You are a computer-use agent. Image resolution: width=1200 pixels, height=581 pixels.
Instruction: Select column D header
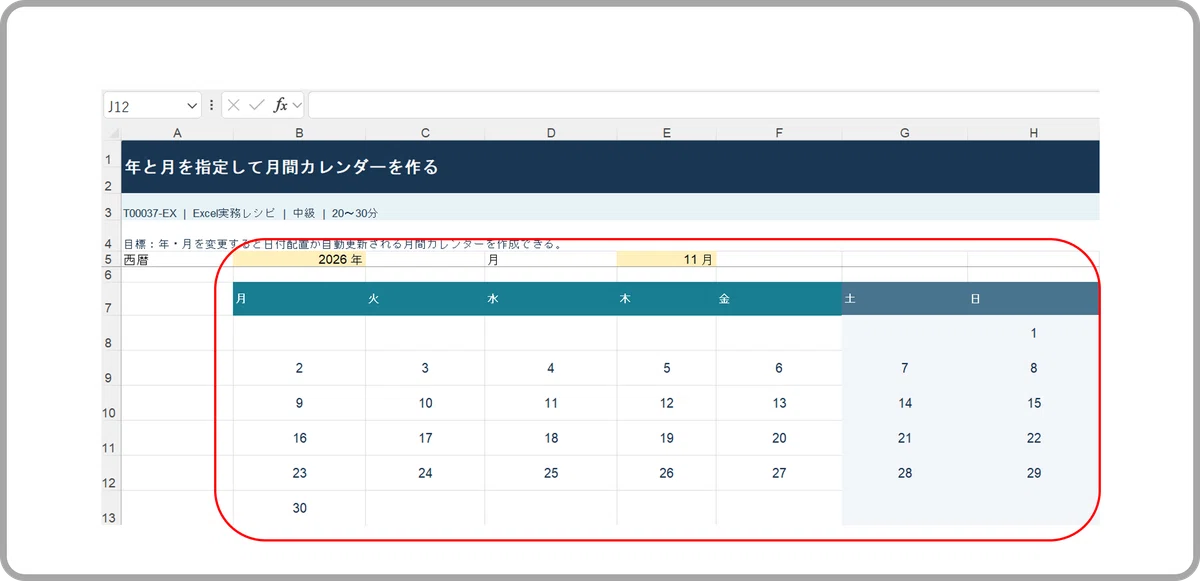coord(551,132)
